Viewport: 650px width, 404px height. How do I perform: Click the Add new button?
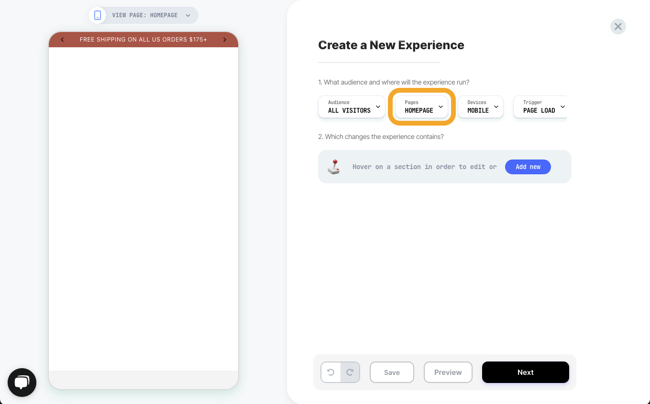(527, 167)
